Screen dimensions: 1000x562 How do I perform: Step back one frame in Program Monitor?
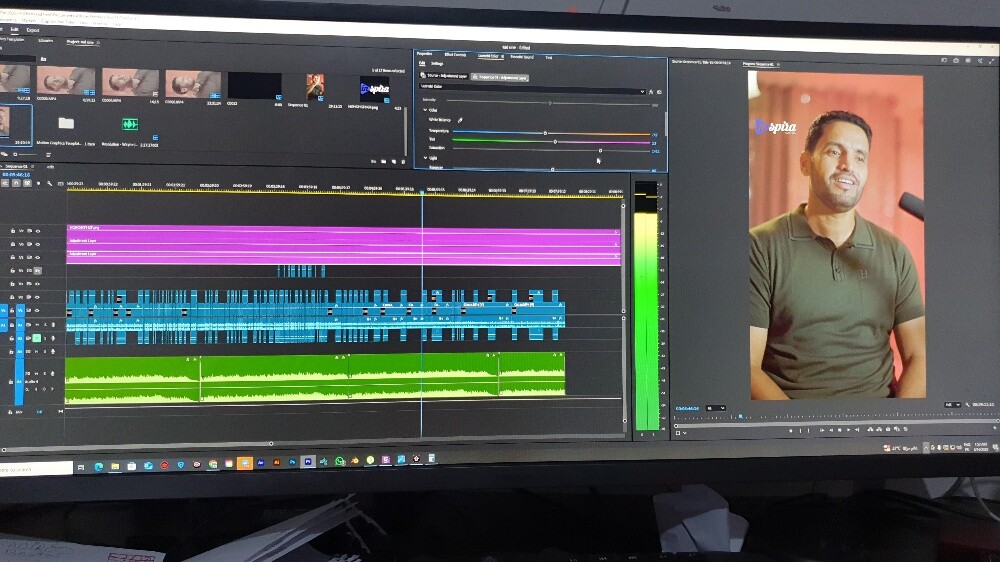click(x=831, y=431)
